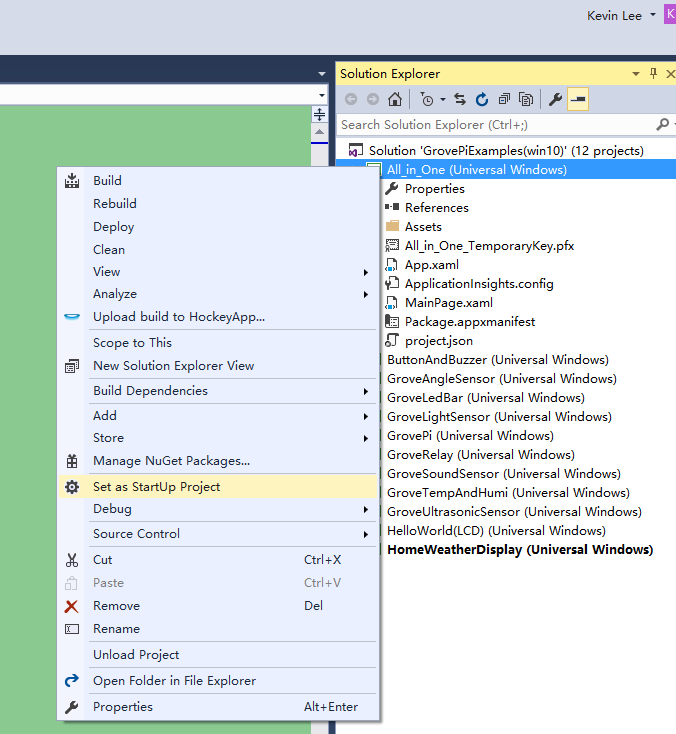Click the Back arrow in Solution Explorer toolbar
Viewport: 676px width, 734px height.
(x=351, y=99)
